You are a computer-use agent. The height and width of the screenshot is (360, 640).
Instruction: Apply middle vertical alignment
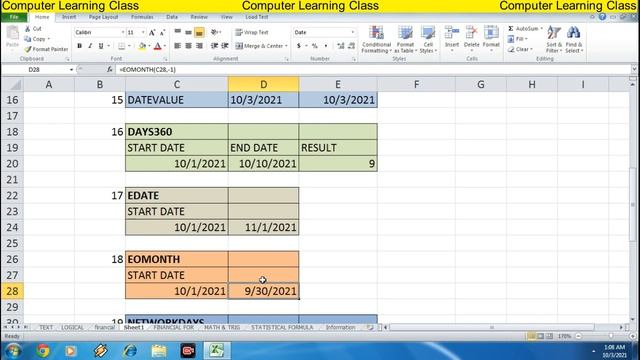(188, 32)
